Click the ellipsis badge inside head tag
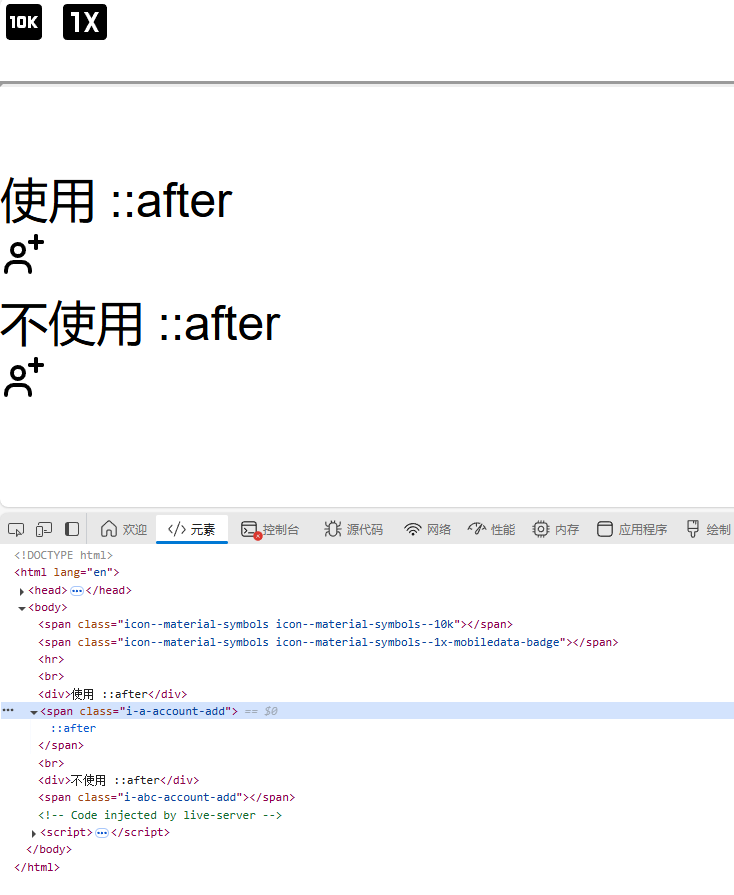Screen dimensions: 734x895 tap(76, 591)
